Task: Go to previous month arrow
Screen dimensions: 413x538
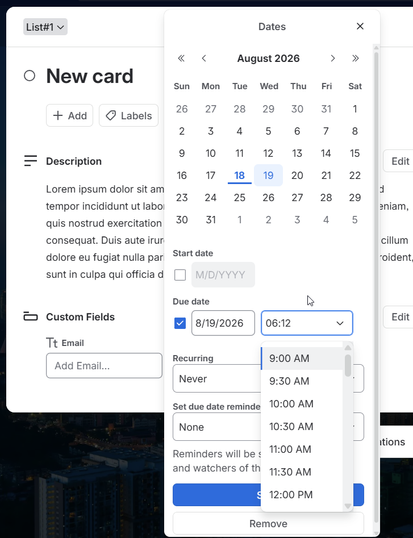Action: 204,58
